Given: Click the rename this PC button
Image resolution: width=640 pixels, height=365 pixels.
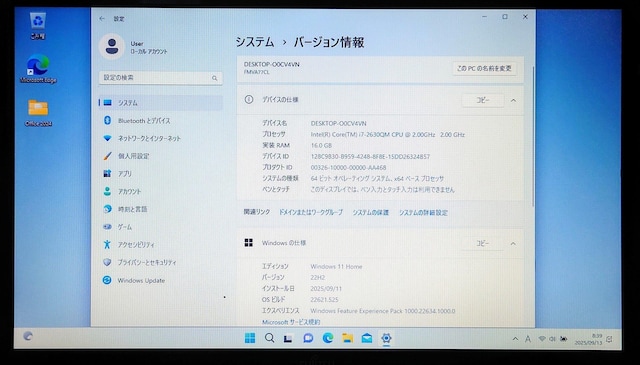Looking at the screenshot, I should [x=484, y=69].
